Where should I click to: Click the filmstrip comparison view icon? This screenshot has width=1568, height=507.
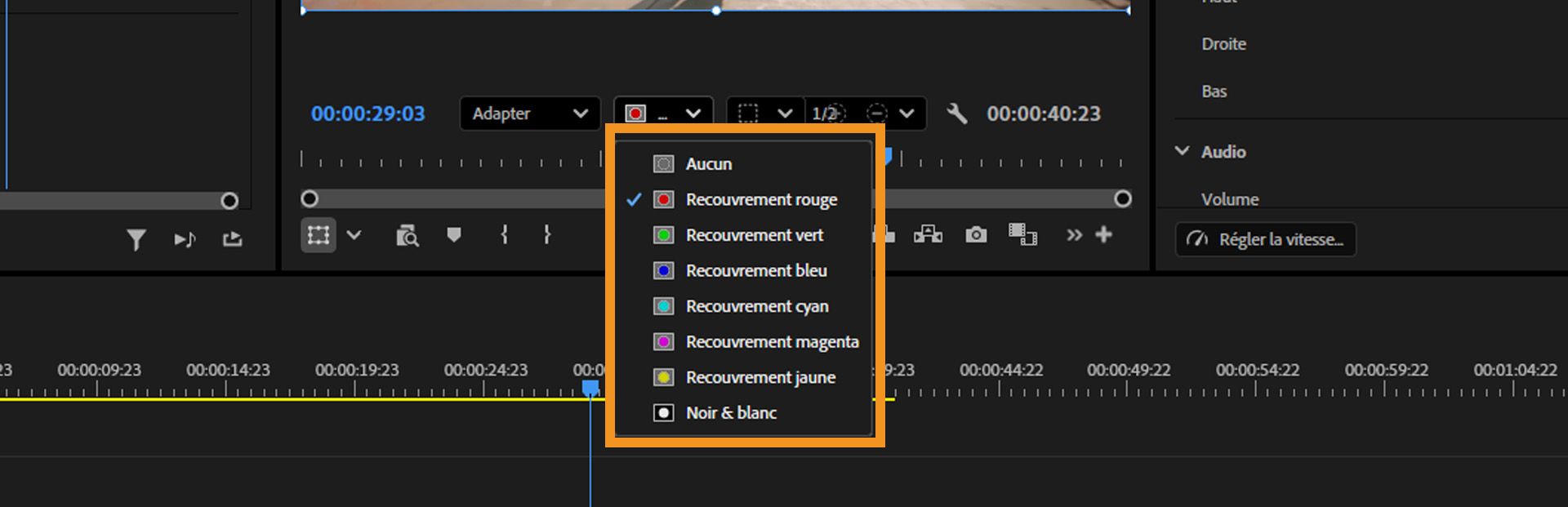pyautogui.click(x=1022, y=235)
